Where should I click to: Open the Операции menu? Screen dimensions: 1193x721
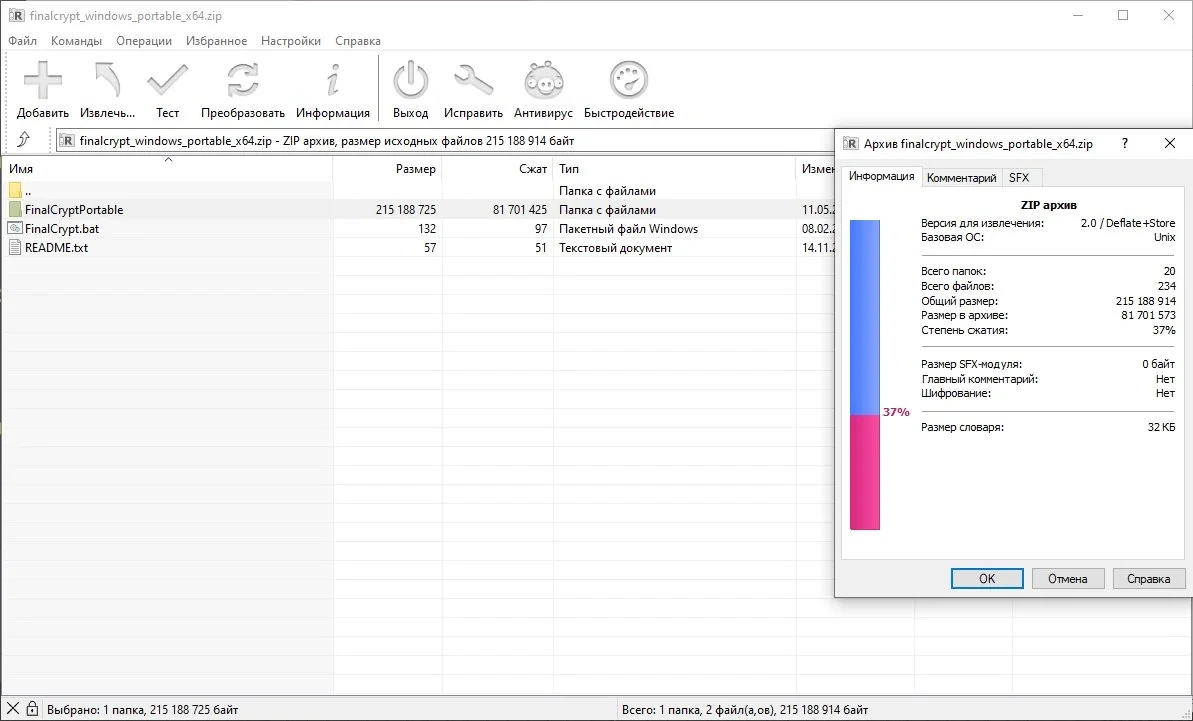pos(144,41)
